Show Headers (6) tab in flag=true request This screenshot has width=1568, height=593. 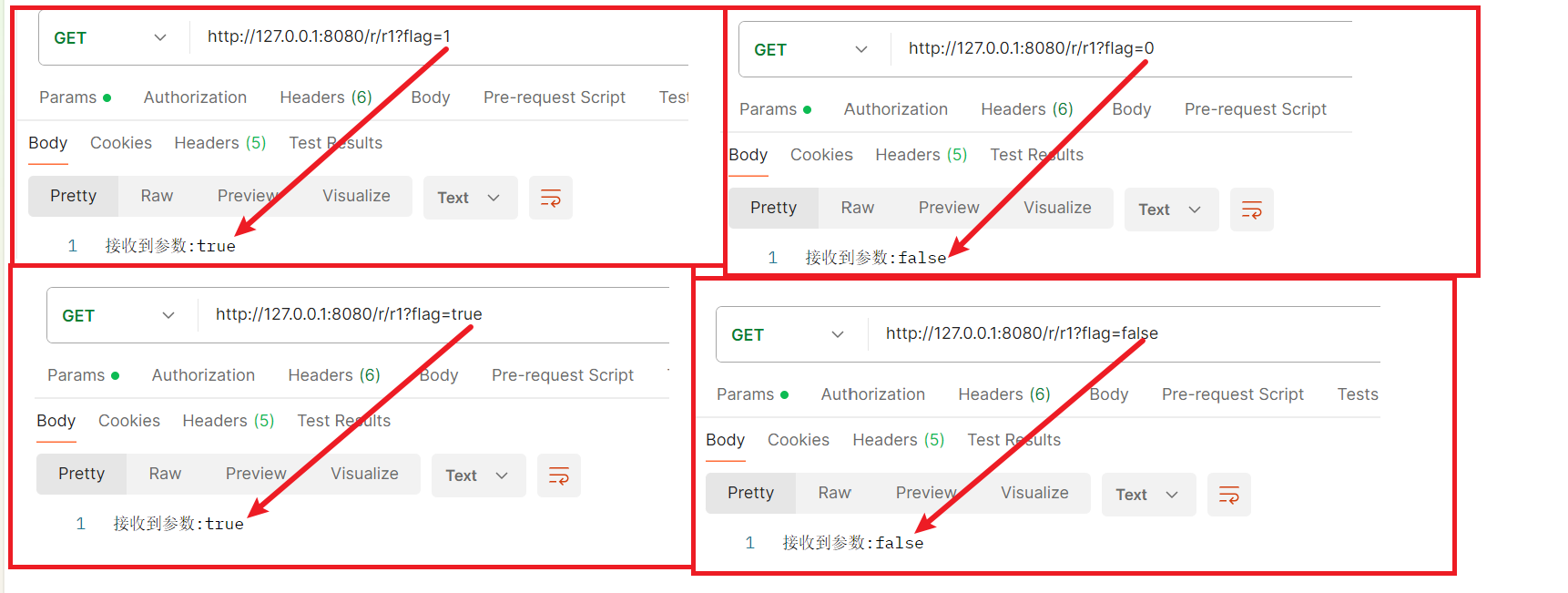334,375
